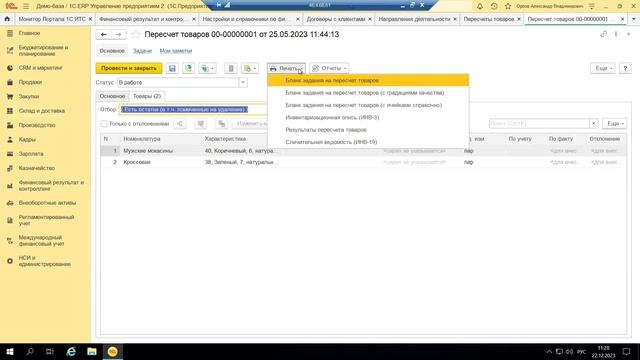
Task: Choose Инвентаризационная опись (ИНВ-3)
Action: [x=368, y=117]
